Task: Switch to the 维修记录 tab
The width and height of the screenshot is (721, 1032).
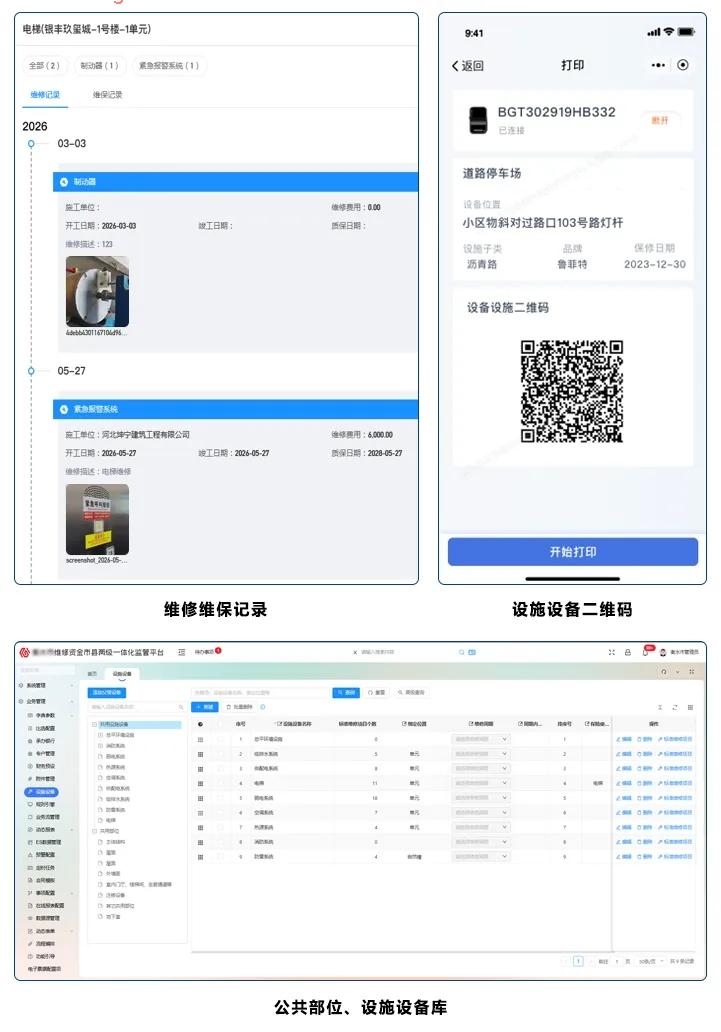Action: pyautogui.click(x=45, y=95)
